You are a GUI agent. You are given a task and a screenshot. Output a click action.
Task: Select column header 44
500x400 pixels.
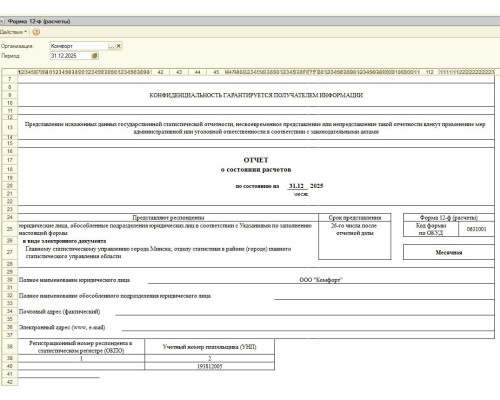coord(198,72)
